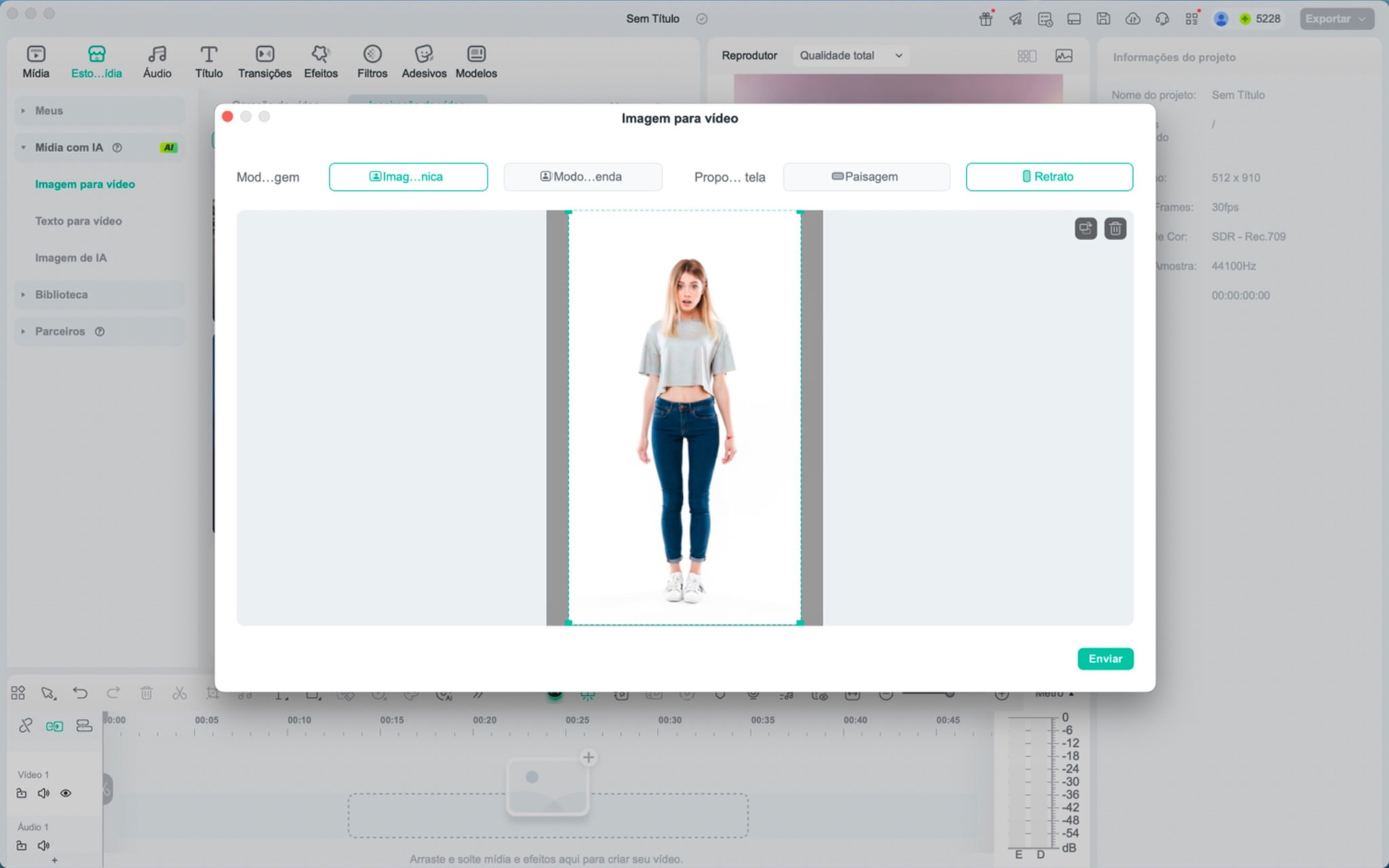Viewport: 1389px width, 868px height.
Task: Click timeline ruler at 00:15
Action: click(392, 720)
